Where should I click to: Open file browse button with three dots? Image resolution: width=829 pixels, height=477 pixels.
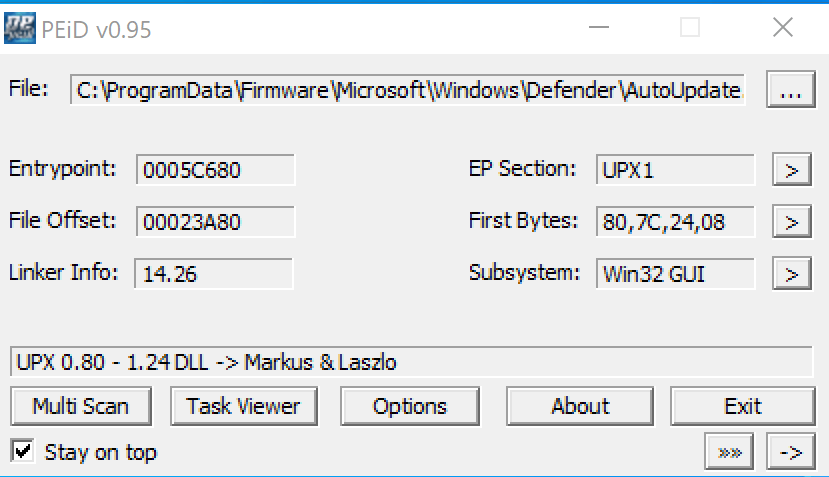point(790,90)
